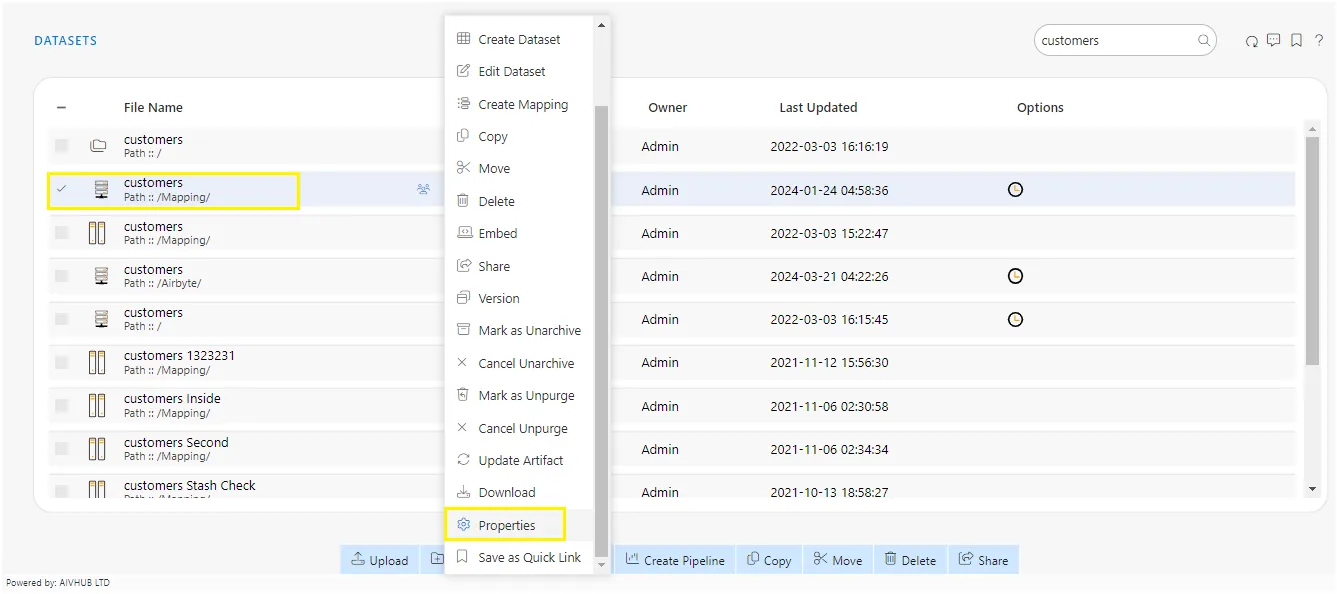Click the new folder toolbar icon beside Upload
The image size is (1337, 594).
click(436, 559)
